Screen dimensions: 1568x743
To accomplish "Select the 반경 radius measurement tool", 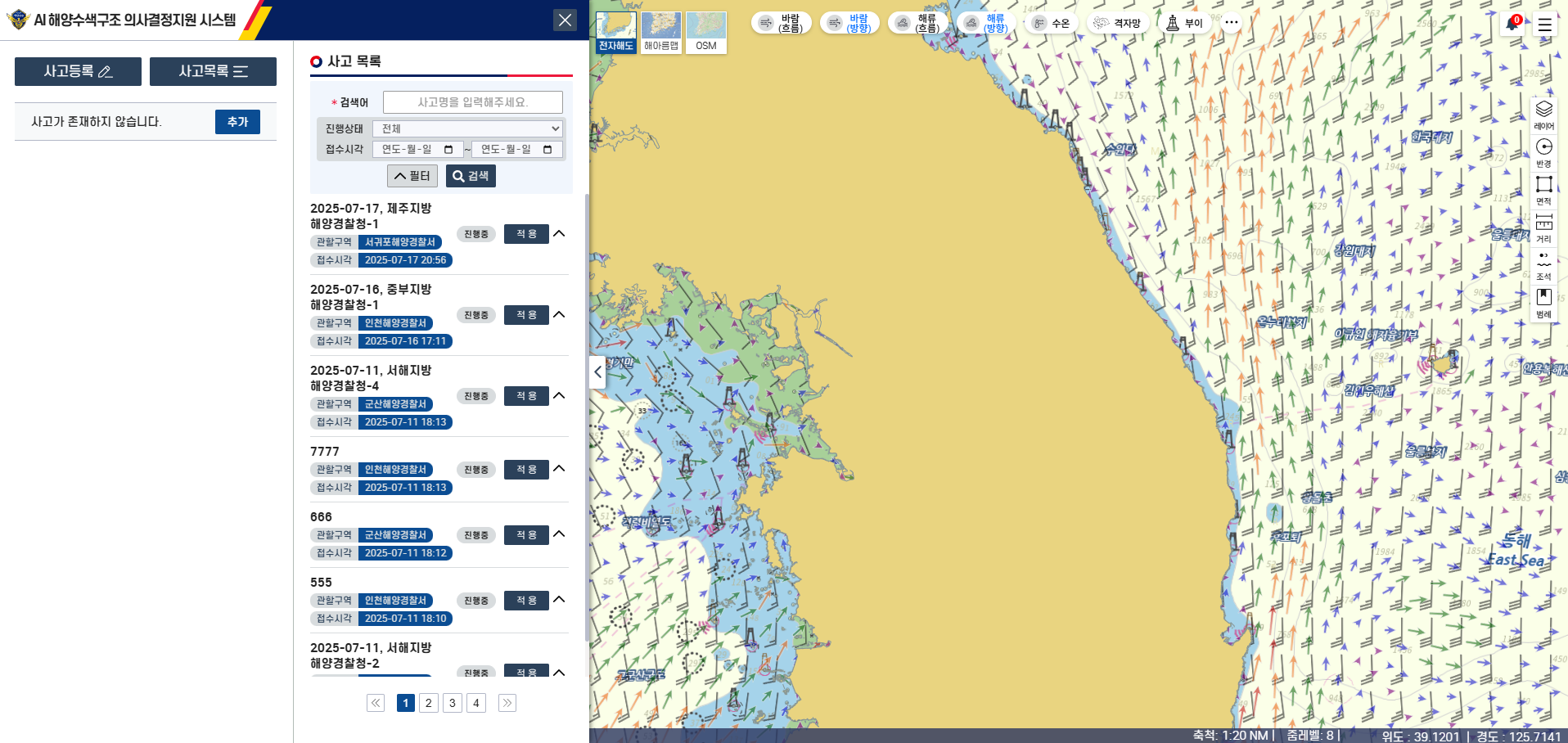I will 1543,152.
